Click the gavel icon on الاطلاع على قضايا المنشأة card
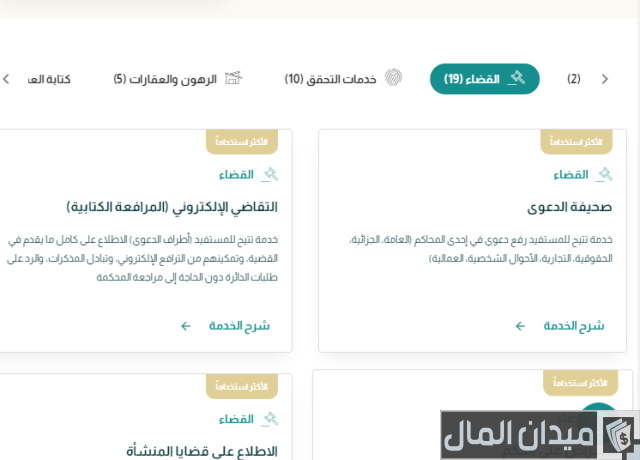The image size is (640, 460). 270,419
